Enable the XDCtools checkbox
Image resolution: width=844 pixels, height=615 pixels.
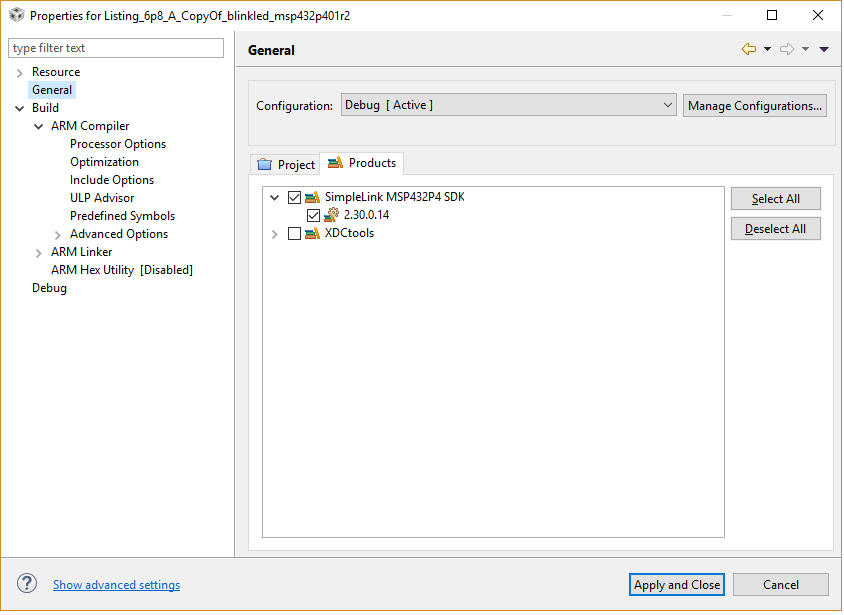[294, 234]
